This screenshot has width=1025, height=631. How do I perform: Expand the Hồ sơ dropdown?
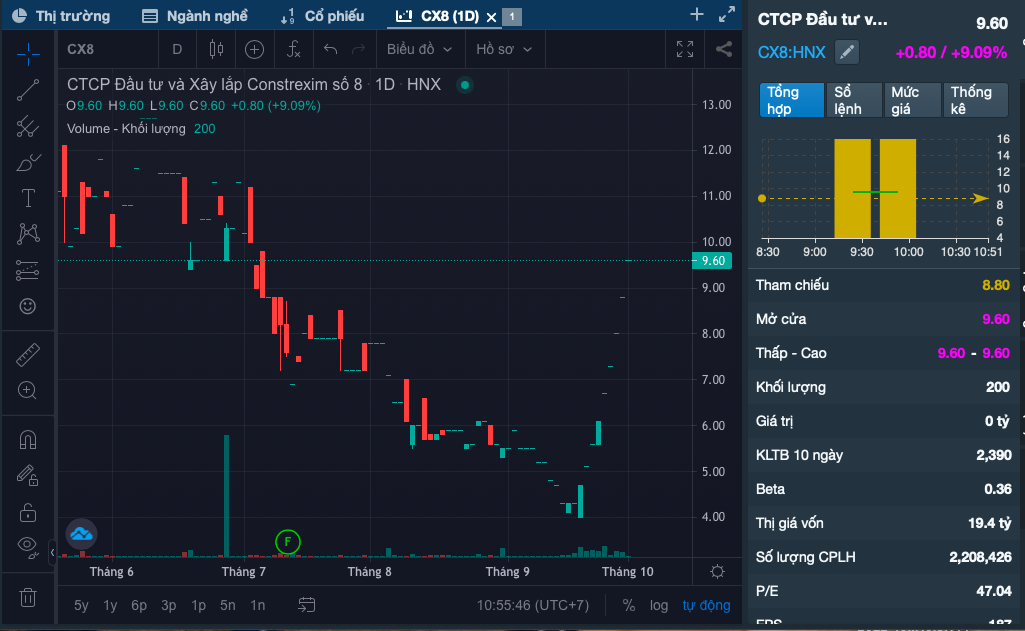click(x=503, y=49)
